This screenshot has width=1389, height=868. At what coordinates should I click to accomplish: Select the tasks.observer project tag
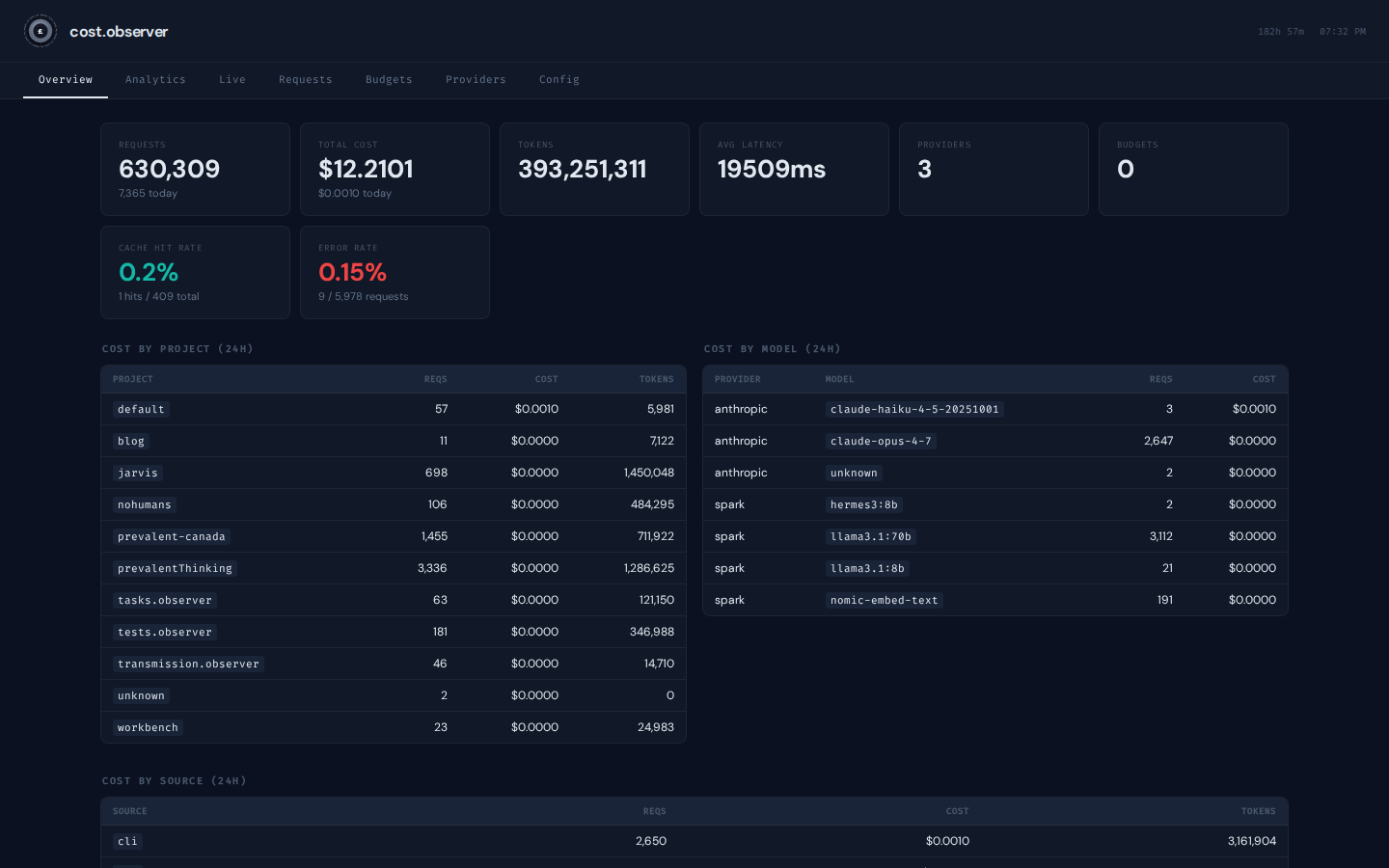[x=165, y=600]
